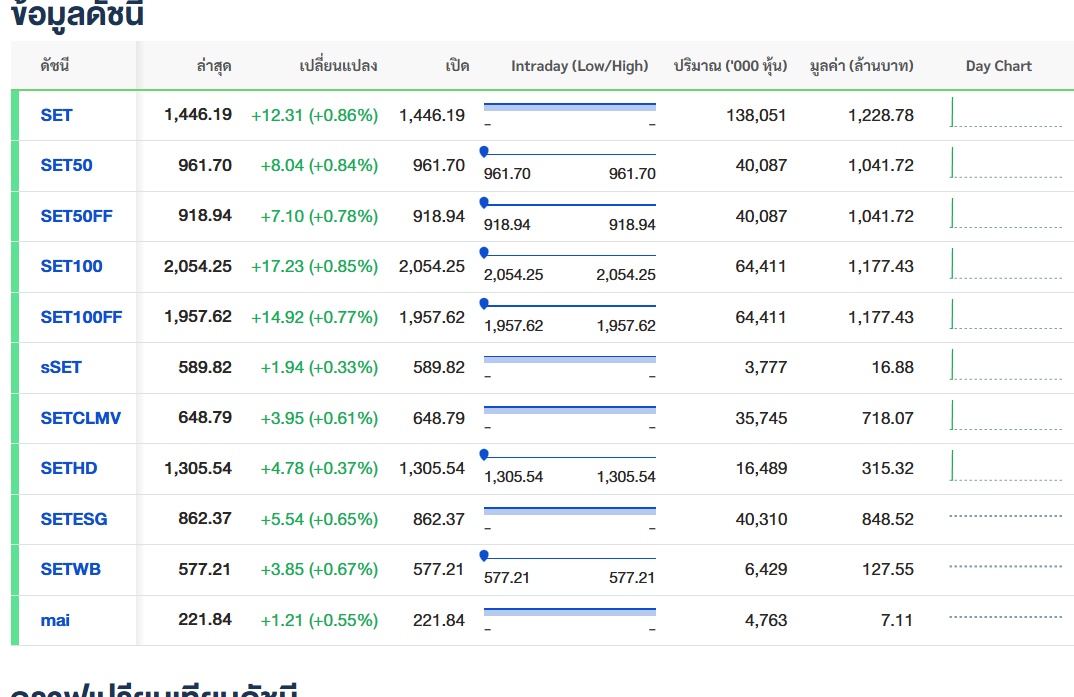The image size is (1074, 697).
Task: Open the SET100 index page
Action: point(71,266)
